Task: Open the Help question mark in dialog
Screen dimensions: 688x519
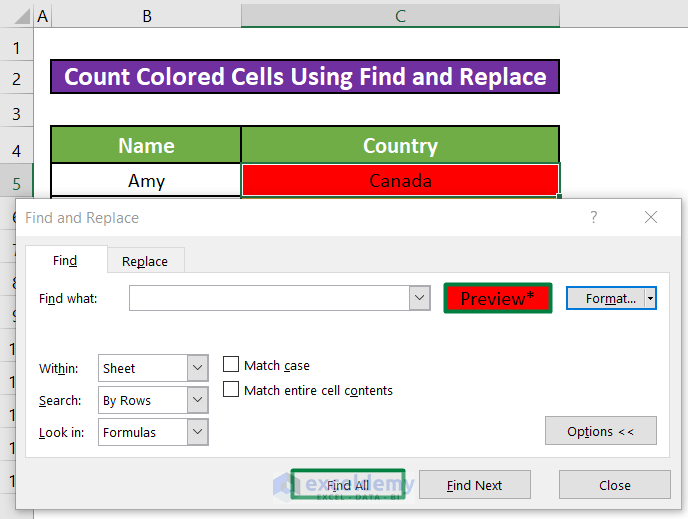Action: pos(593,217)
